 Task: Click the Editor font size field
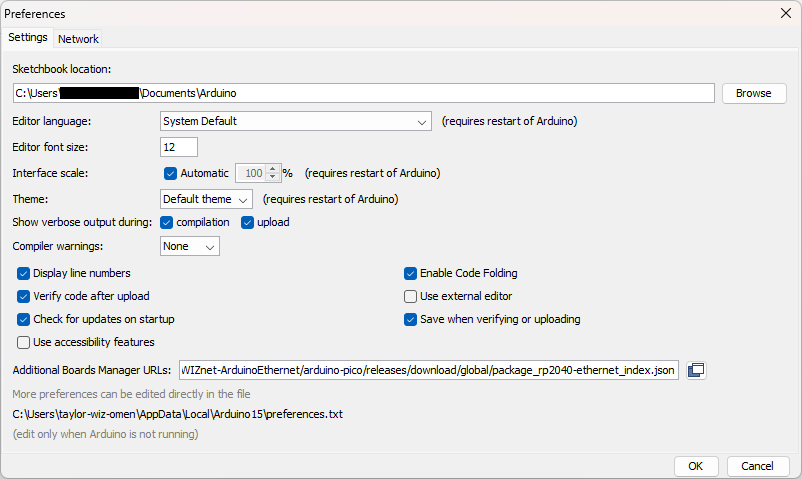coord(179,147)
